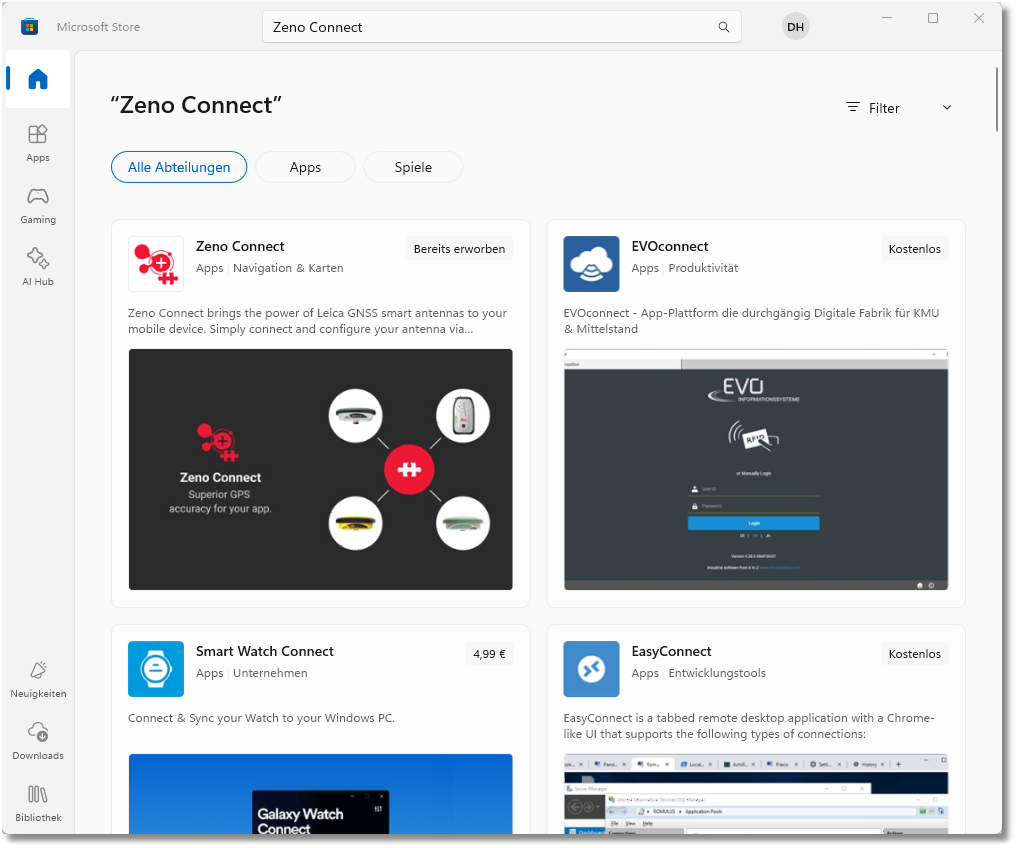Open Neuigkeiten in the sidebar
The height and width of the screenshot is (848, 1016).
38,678
